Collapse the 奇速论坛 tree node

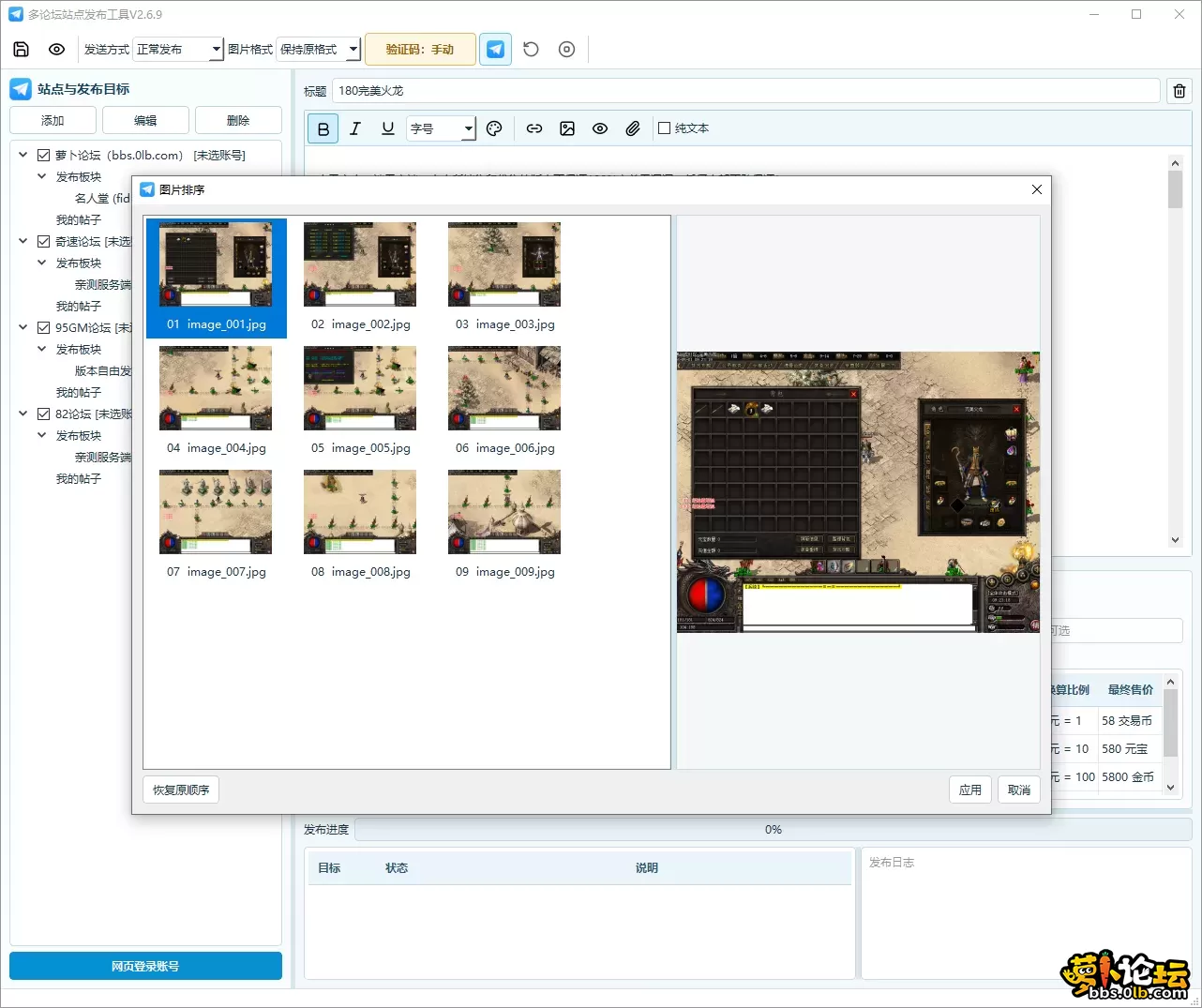23,242
